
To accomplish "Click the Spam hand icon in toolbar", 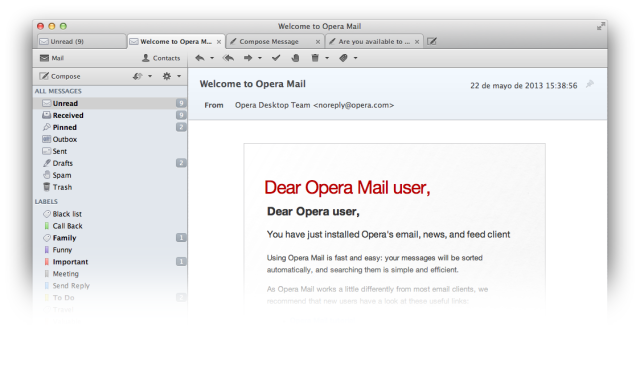I will click(296, 58).
